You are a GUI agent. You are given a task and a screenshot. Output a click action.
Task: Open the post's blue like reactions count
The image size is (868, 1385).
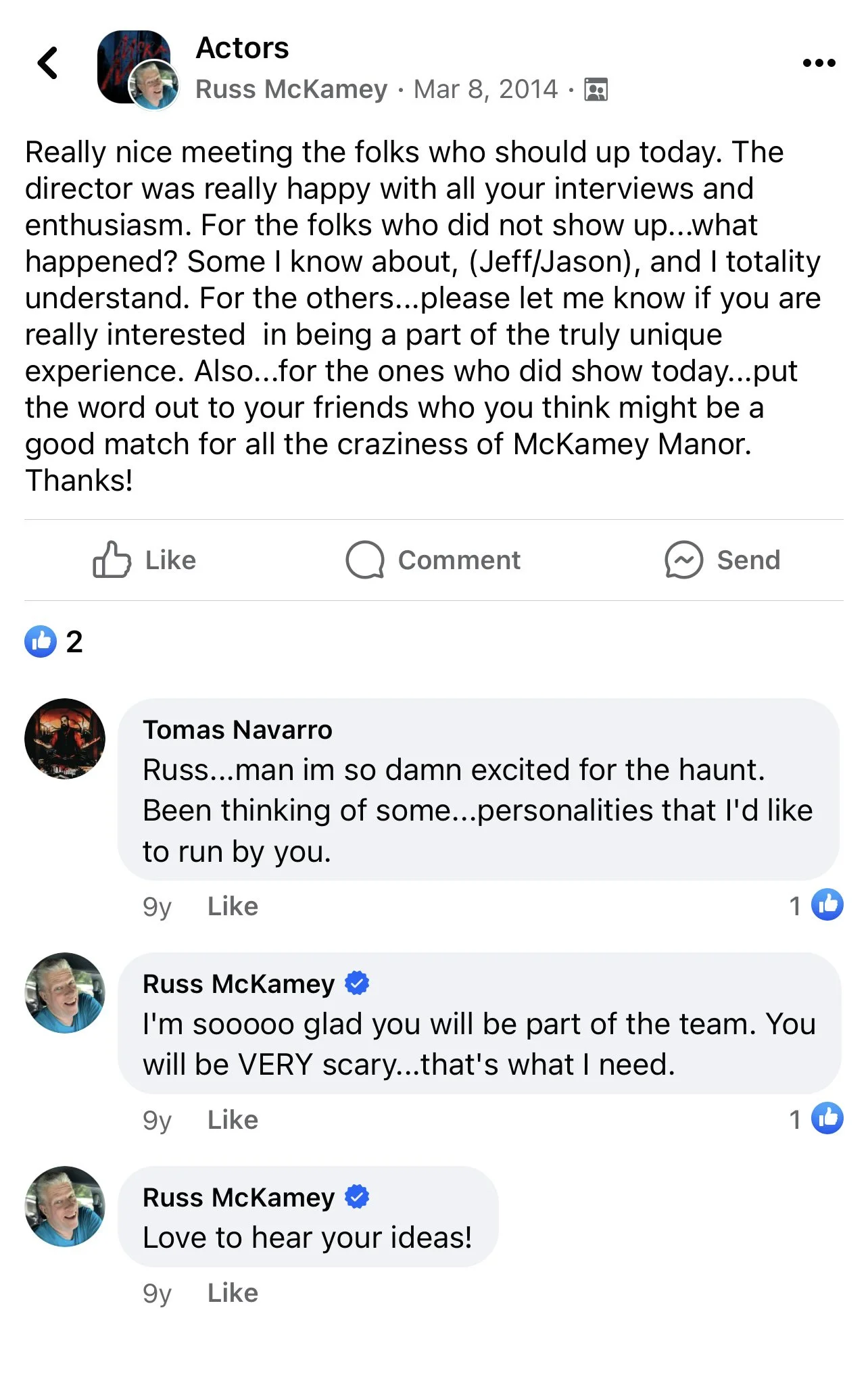(53, 641)
